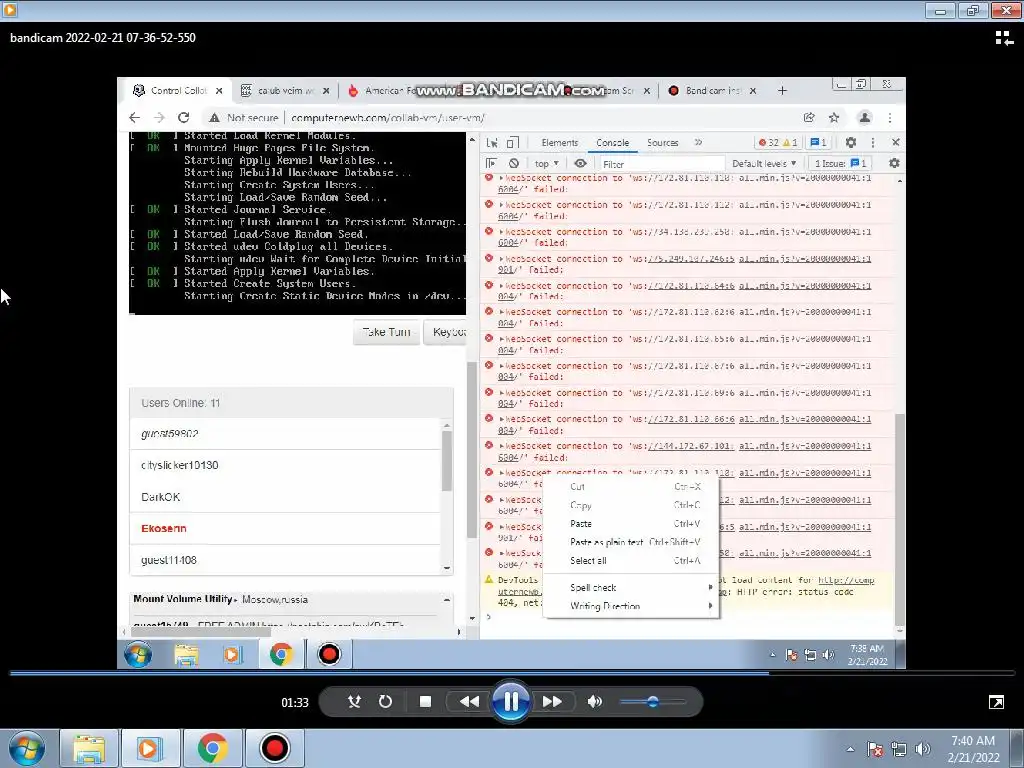Open the Default levels dropdown
The image size is (1024, 768).
(x=764, y=163)
